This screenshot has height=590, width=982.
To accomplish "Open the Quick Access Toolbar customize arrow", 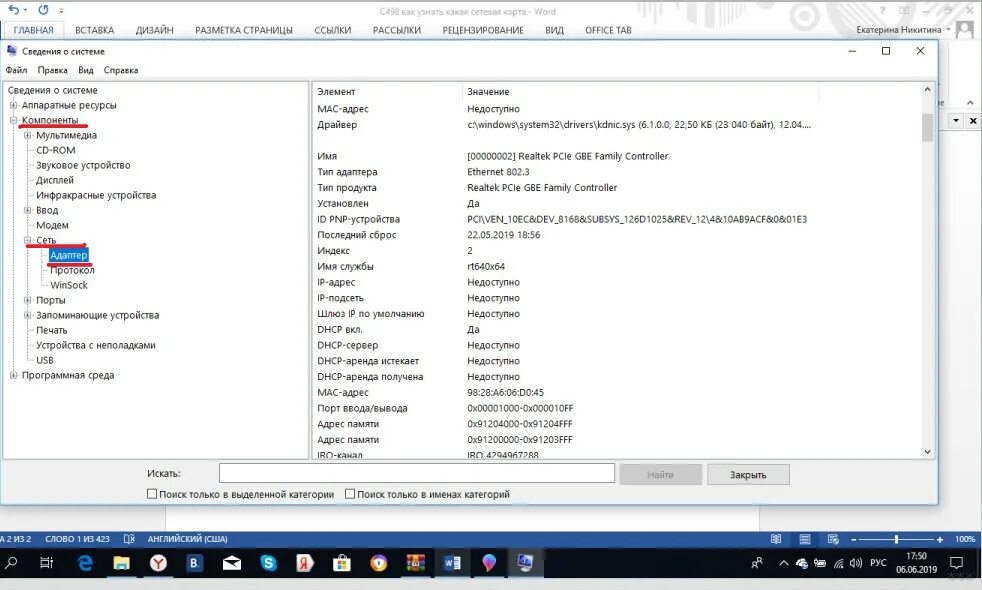I will [61, 11].
